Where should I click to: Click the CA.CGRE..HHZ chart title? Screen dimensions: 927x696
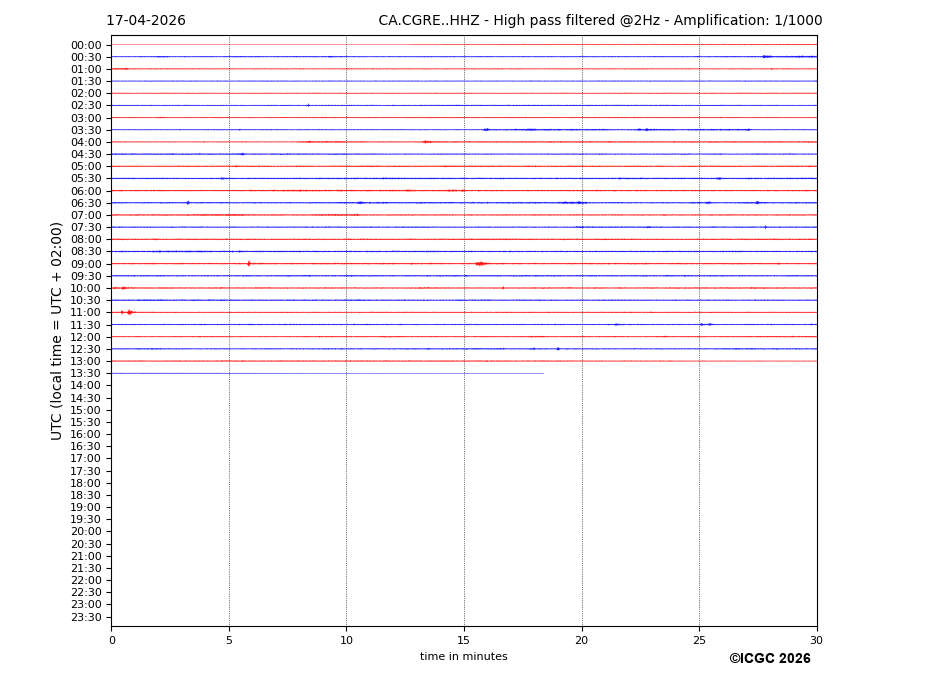tap(600, 21)
